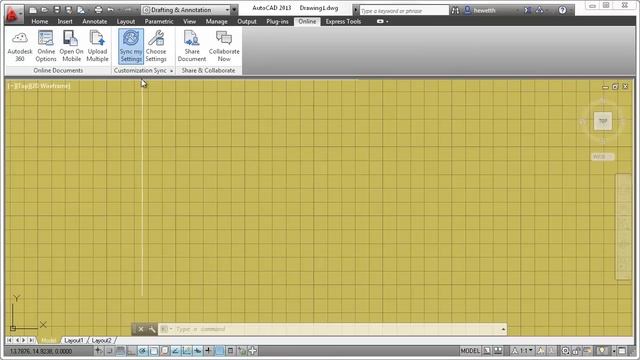Click the Save As icon in Quick Access toolbar

click(x=69, y=10)
